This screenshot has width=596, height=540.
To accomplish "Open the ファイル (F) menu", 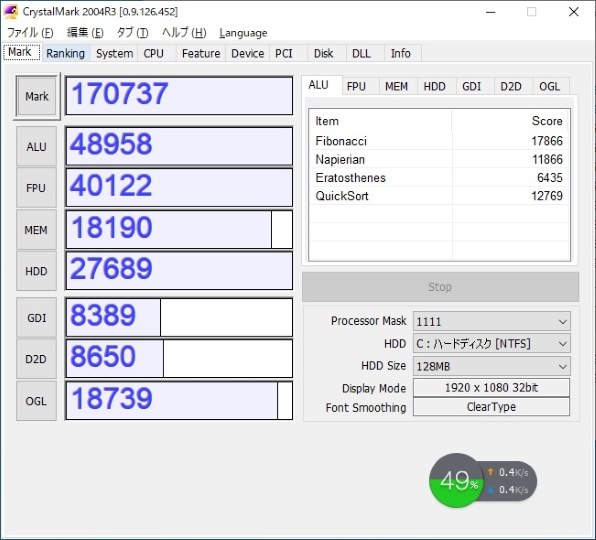I will point(30,33).
